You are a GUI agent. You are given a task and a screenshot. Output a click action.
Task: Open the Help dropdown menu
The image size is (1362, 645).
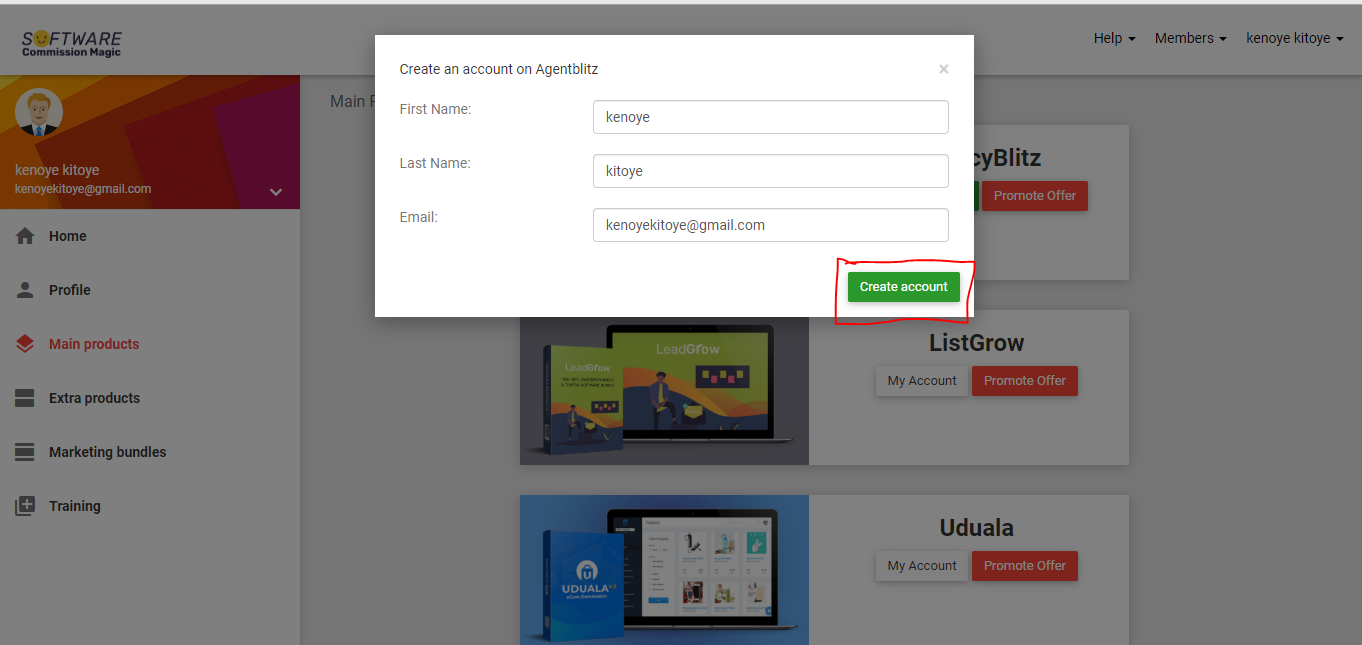pos(1114,38)
